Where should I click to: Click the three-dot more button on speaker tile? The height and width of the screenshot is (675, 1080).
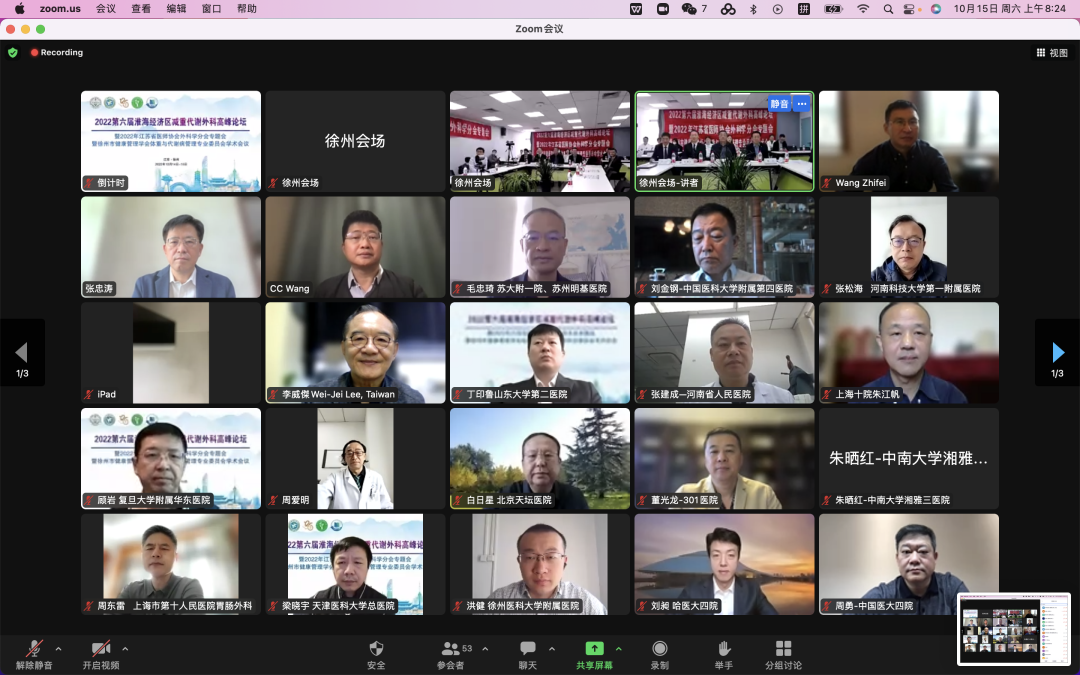point(801,104)
